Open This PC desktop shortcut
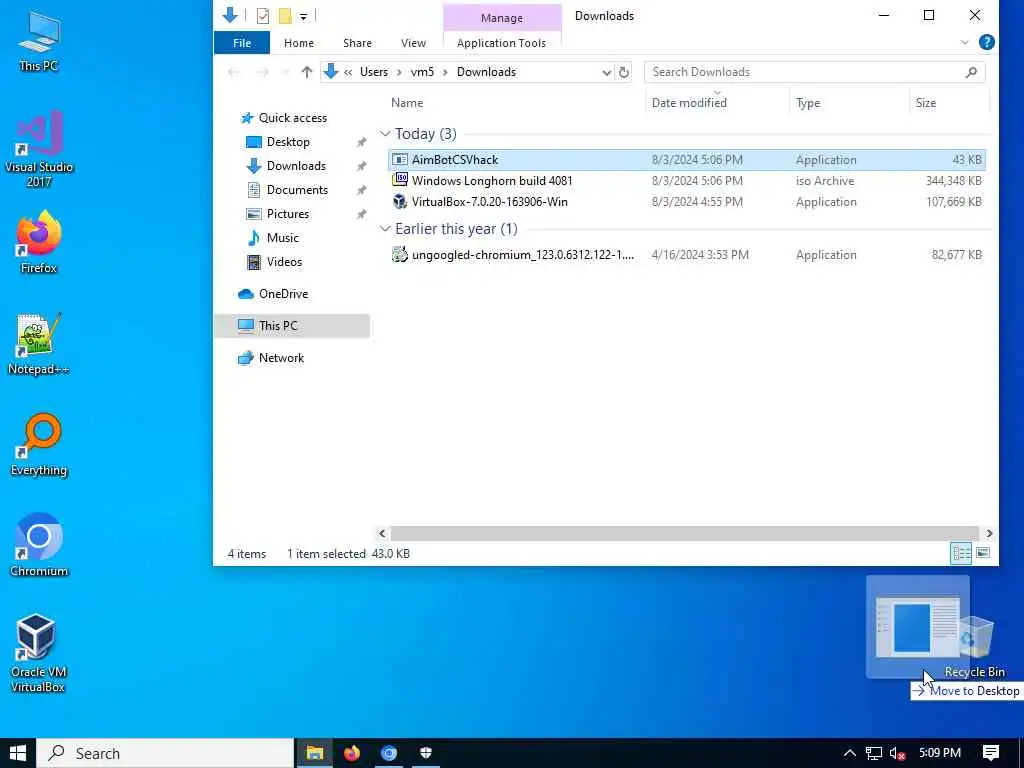Viewport: 1024px width, 768px height. pyautogui.click(x=39, y=41)
